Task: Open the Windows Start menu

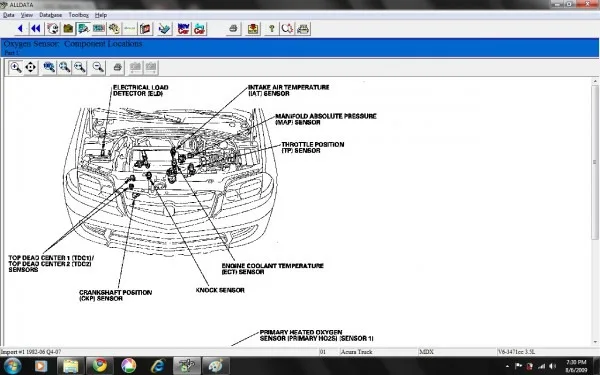Action: pos(12,366)
